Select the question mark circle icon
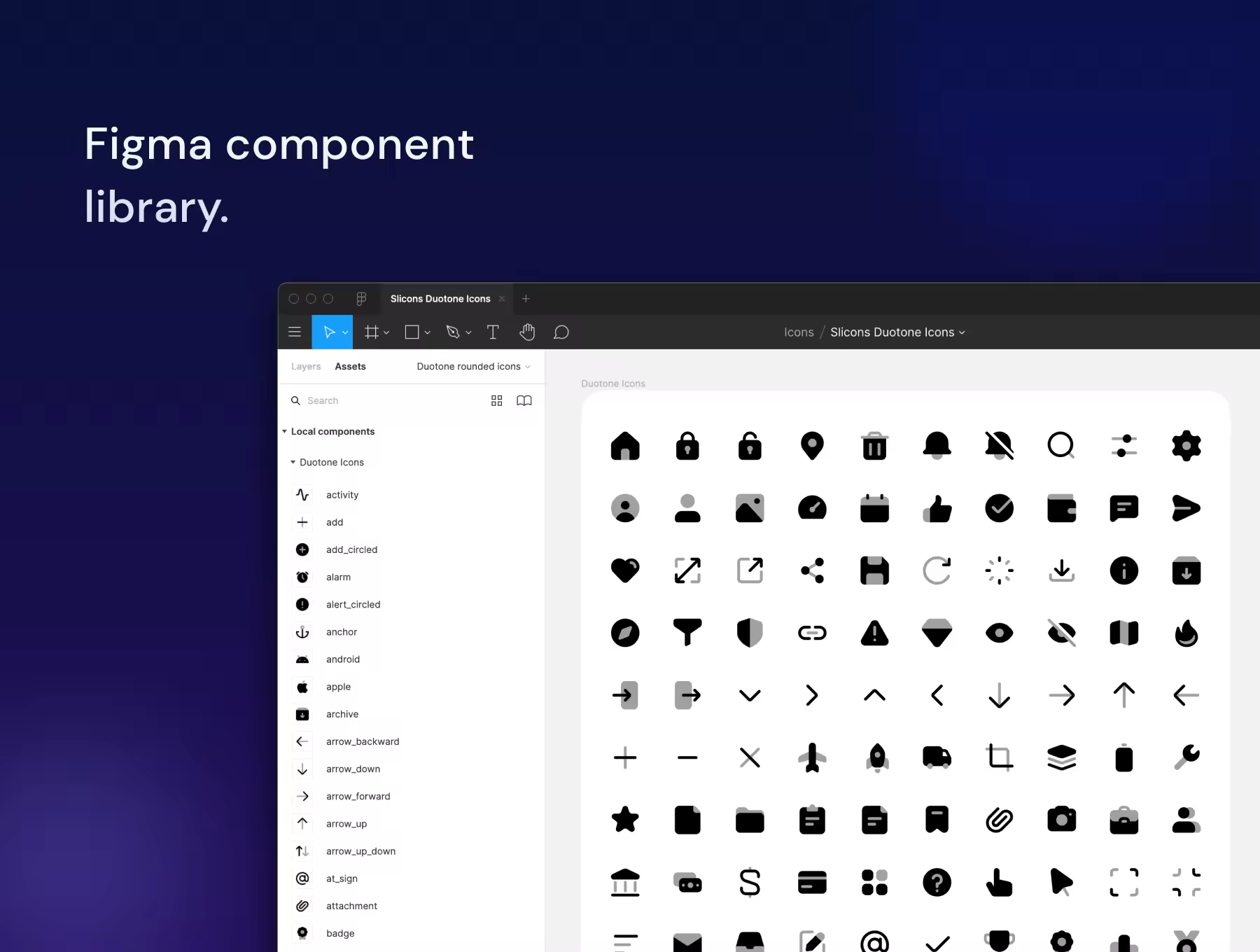 point(937,882)
